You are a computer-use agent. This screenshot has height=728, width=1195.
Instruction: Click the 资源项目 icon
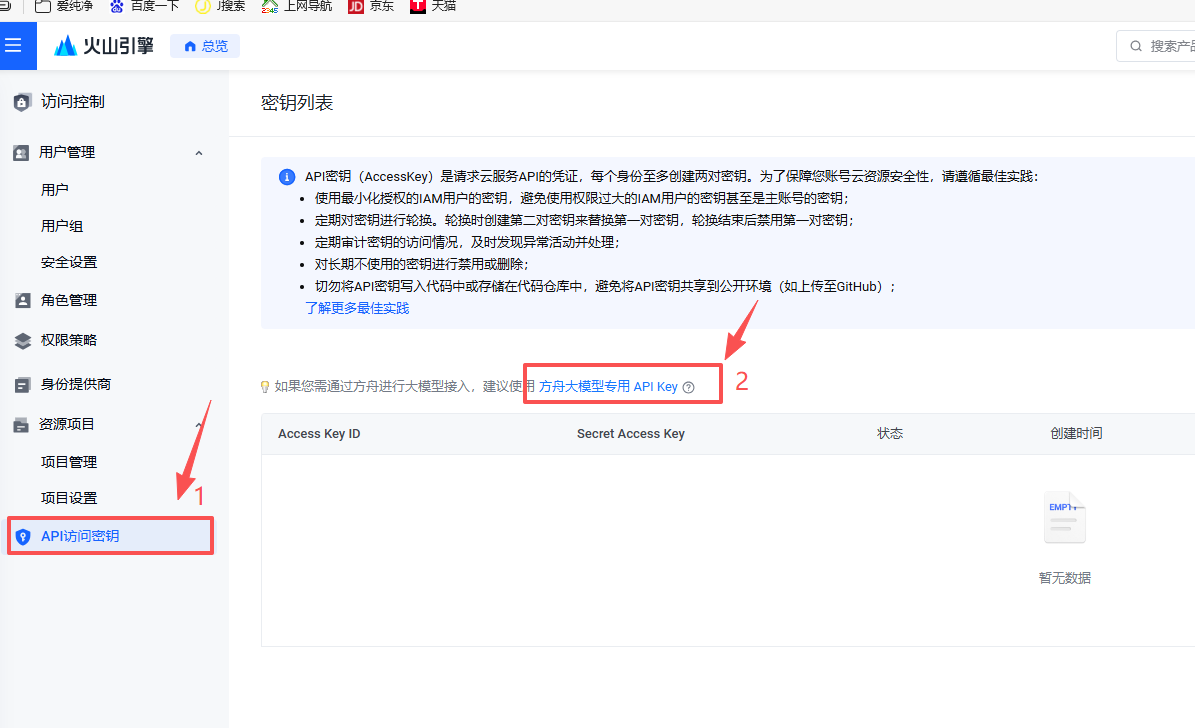coord(21,425)
